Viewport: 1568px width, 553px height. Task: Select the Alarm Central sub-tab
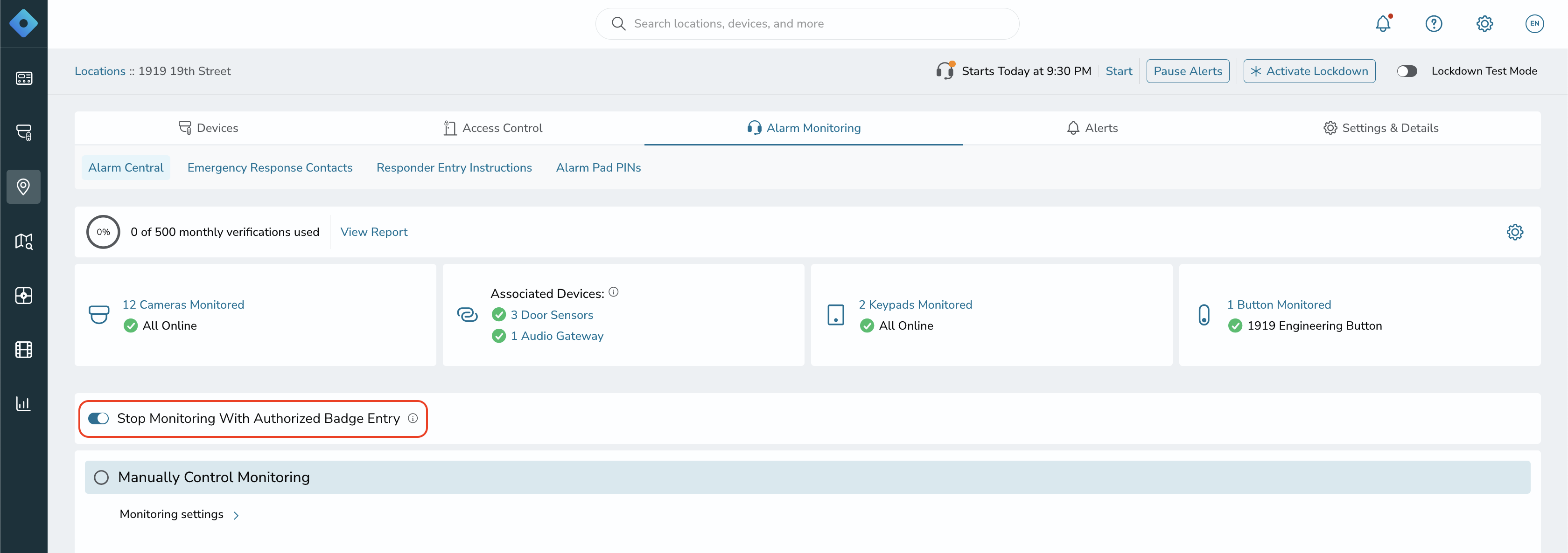click(x=126, y=167)
